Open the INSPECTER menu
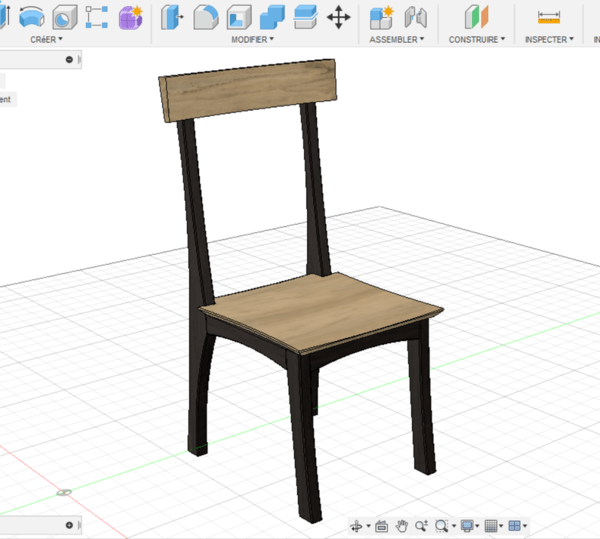Viewport: 600px width, 539px height. click(x=549, y=40)
